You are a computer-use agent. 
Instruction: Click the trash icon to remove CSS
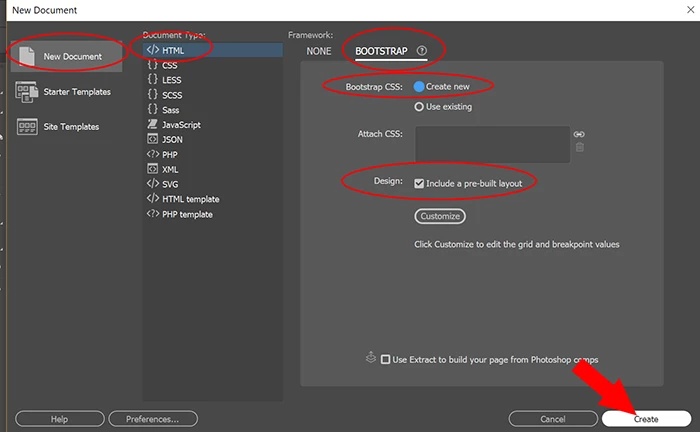tap(579, 147)
